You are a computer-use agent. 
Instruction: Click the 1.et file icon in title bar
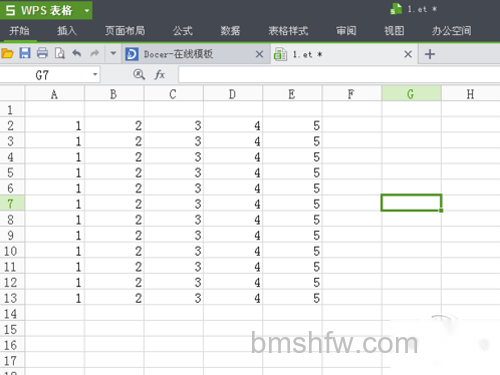coord(396,9)
